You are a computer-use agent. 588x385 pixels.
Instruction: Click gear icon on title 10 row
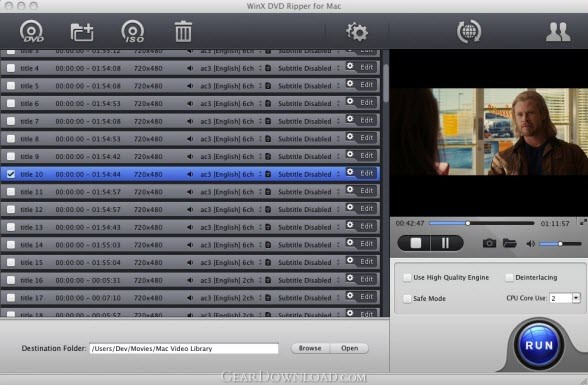coord(350,172)
